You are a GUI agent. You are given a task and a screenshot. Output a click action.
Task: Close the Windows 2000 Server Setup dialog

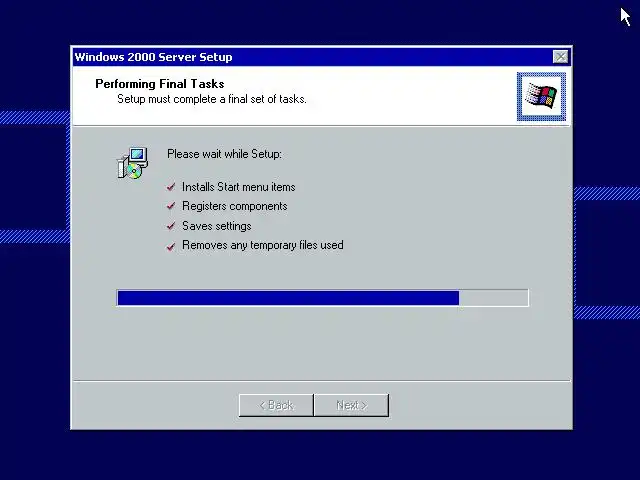click(x=560, y=57)
